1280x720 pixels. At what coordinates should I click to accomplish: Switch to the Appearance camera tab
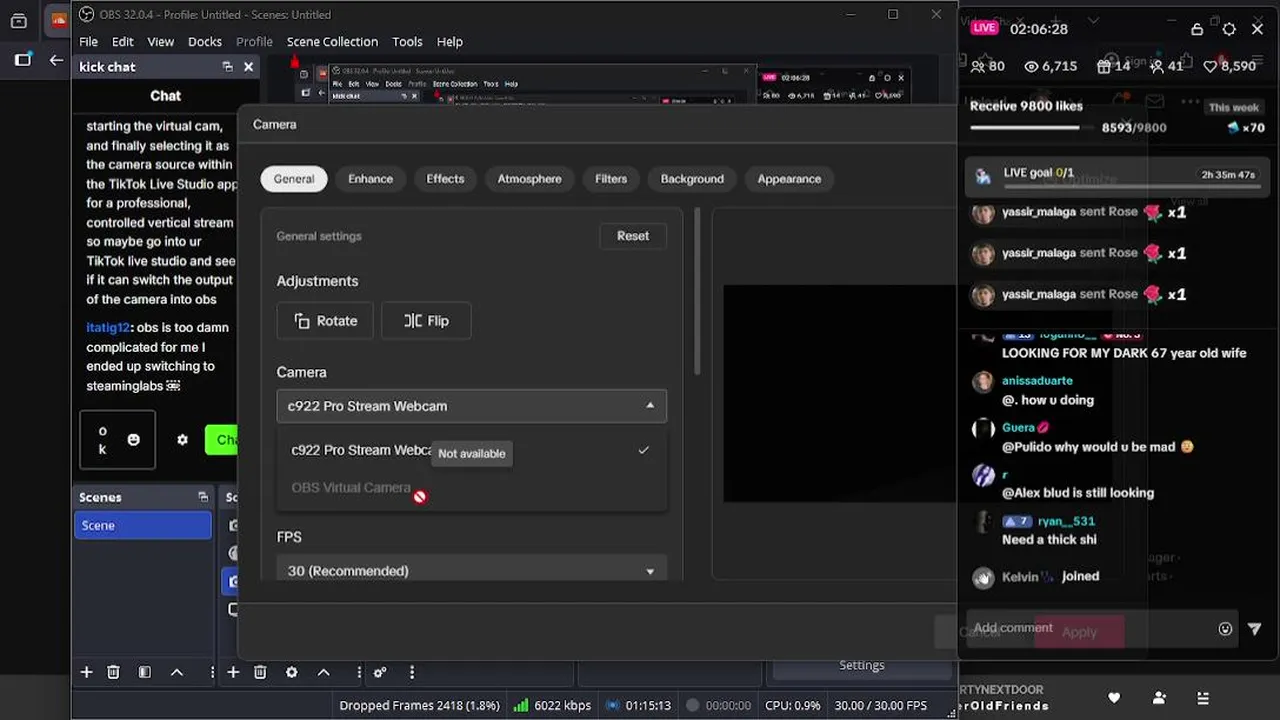[789, 179]
